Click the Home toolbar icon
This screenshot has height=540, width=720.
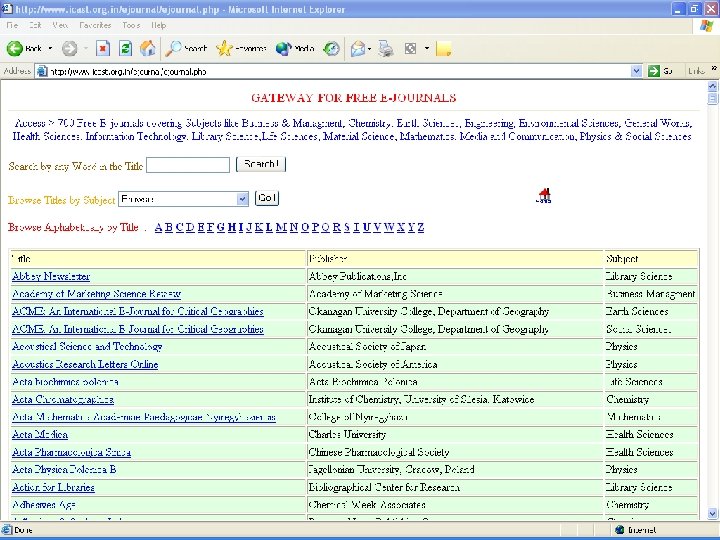point(147,48)
